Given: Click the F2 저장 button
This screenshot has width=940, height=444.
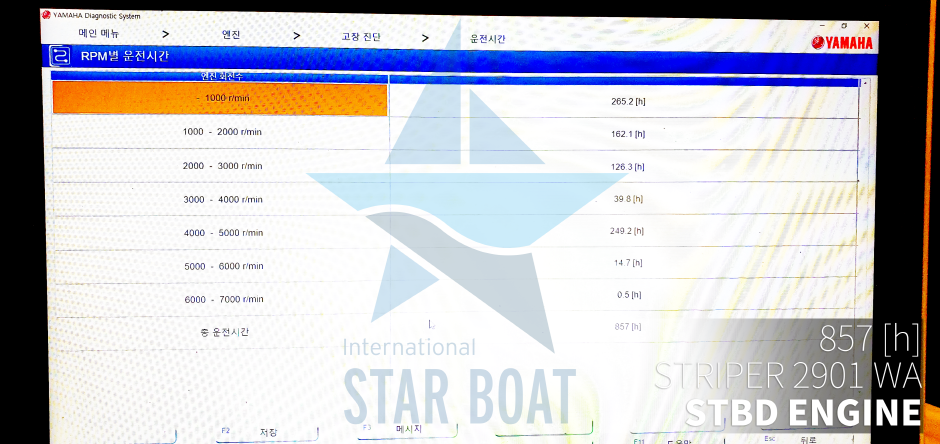Looking at the screenshot, I should (267, 433).
